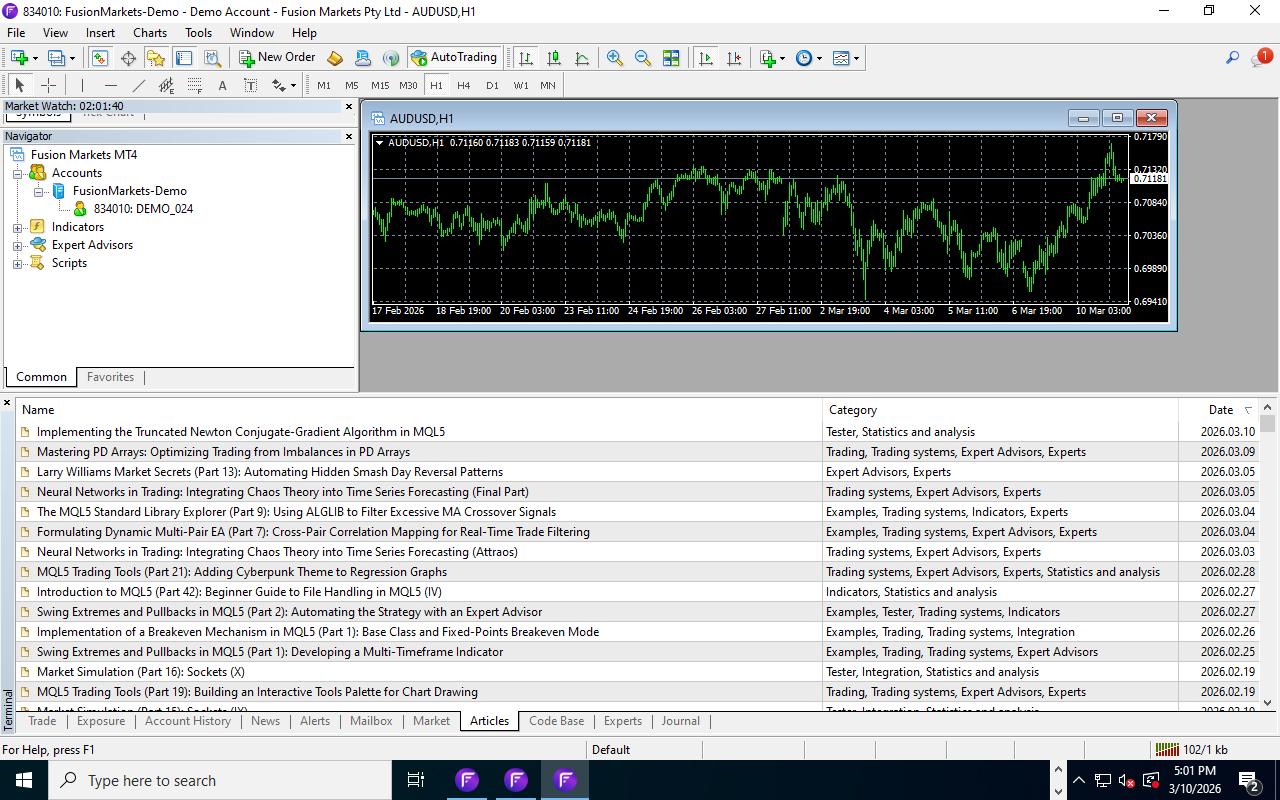
Task: Switch Navigator to the Favorites tab
Action: 110,377
